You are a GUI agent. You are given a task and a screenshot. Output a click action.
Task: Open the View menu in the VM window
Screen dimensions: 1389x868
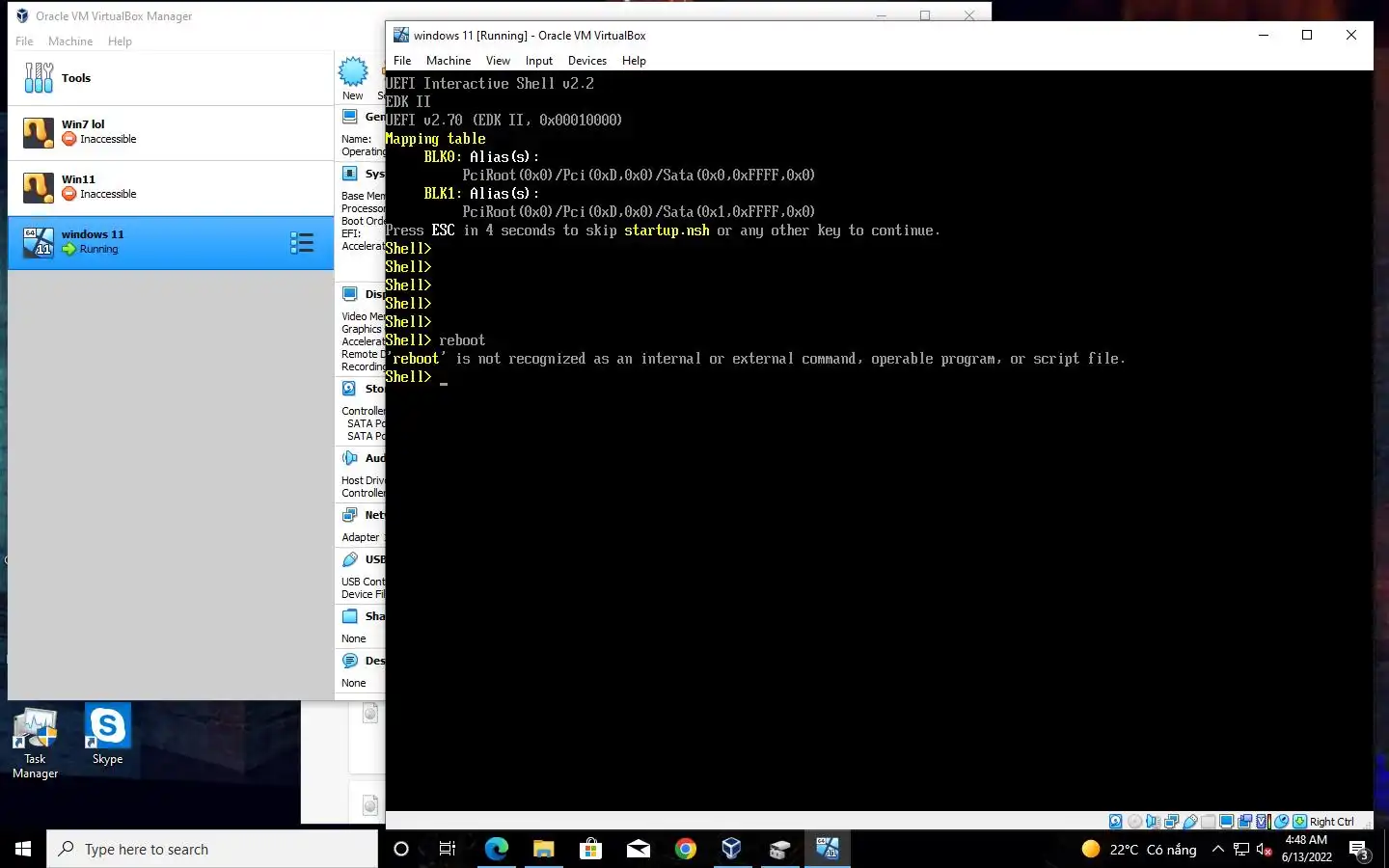(x=498, y=61)
